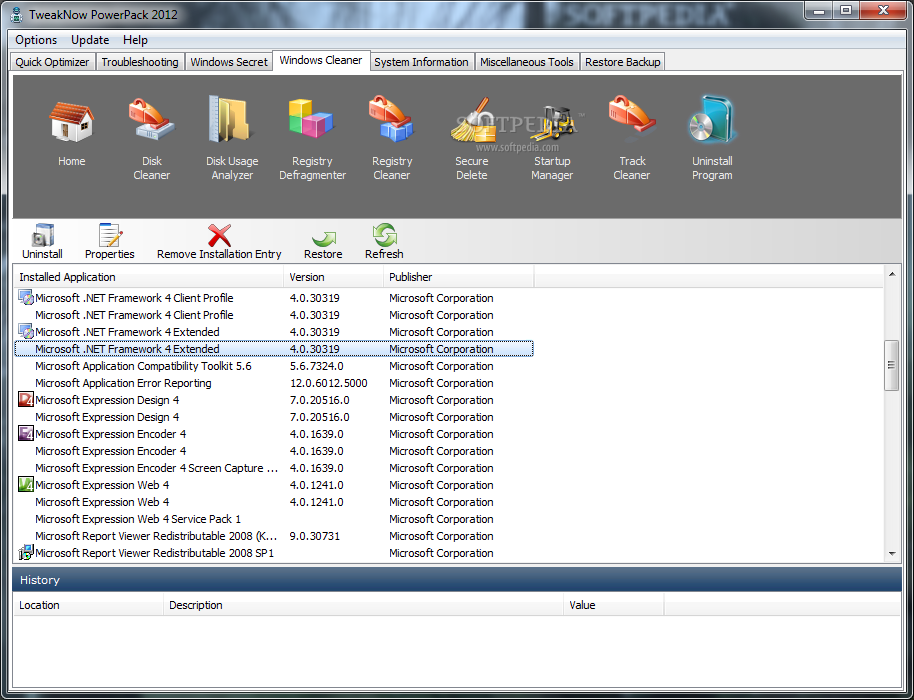Switch to the Windows Secret tab
This screenshot has height=700, width=914.
pyautogui.click(x=228, y=62)
